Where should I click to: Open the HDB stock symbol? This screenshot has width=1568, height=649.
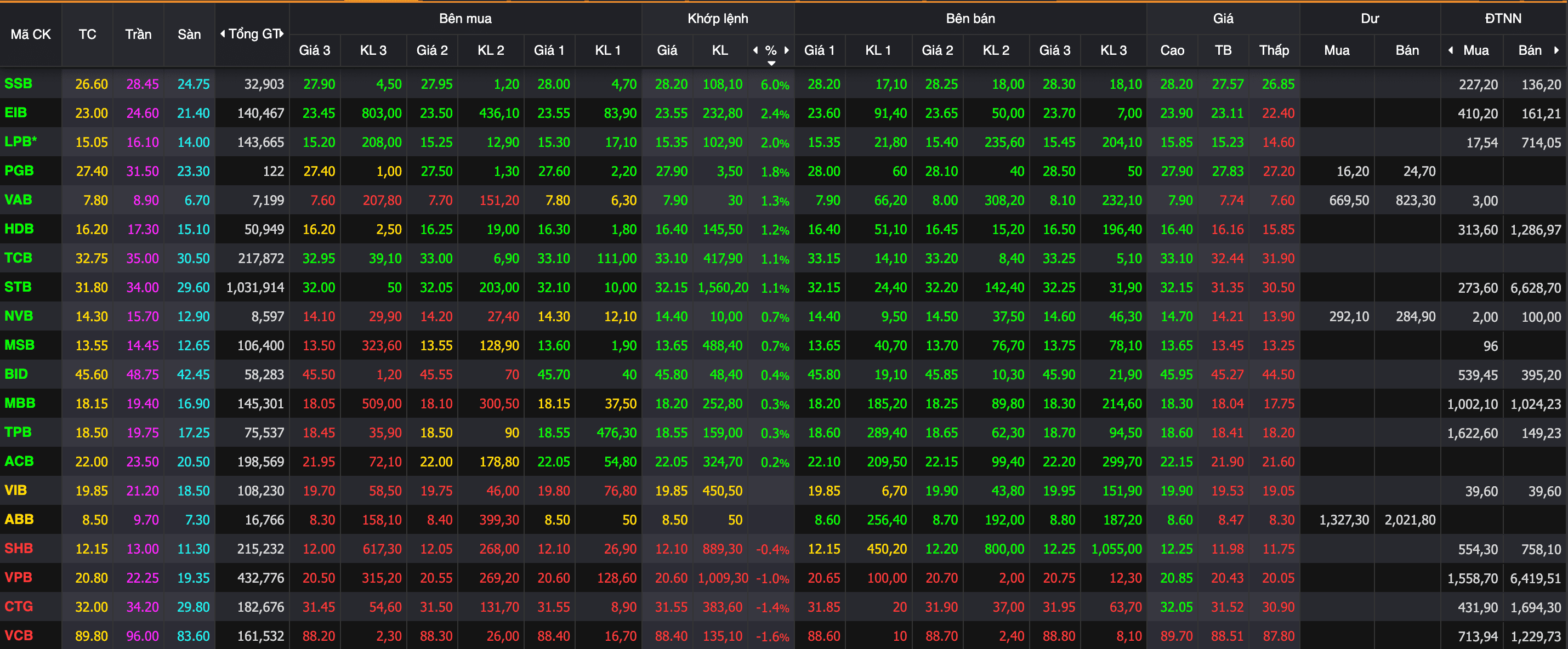19,229
